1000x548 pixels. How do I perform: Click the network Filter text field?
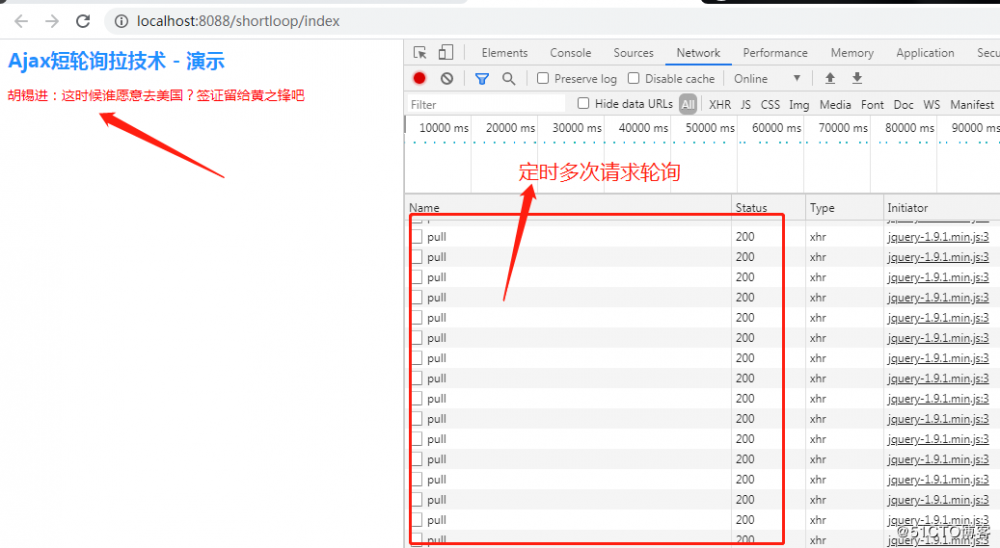[486, 104]
